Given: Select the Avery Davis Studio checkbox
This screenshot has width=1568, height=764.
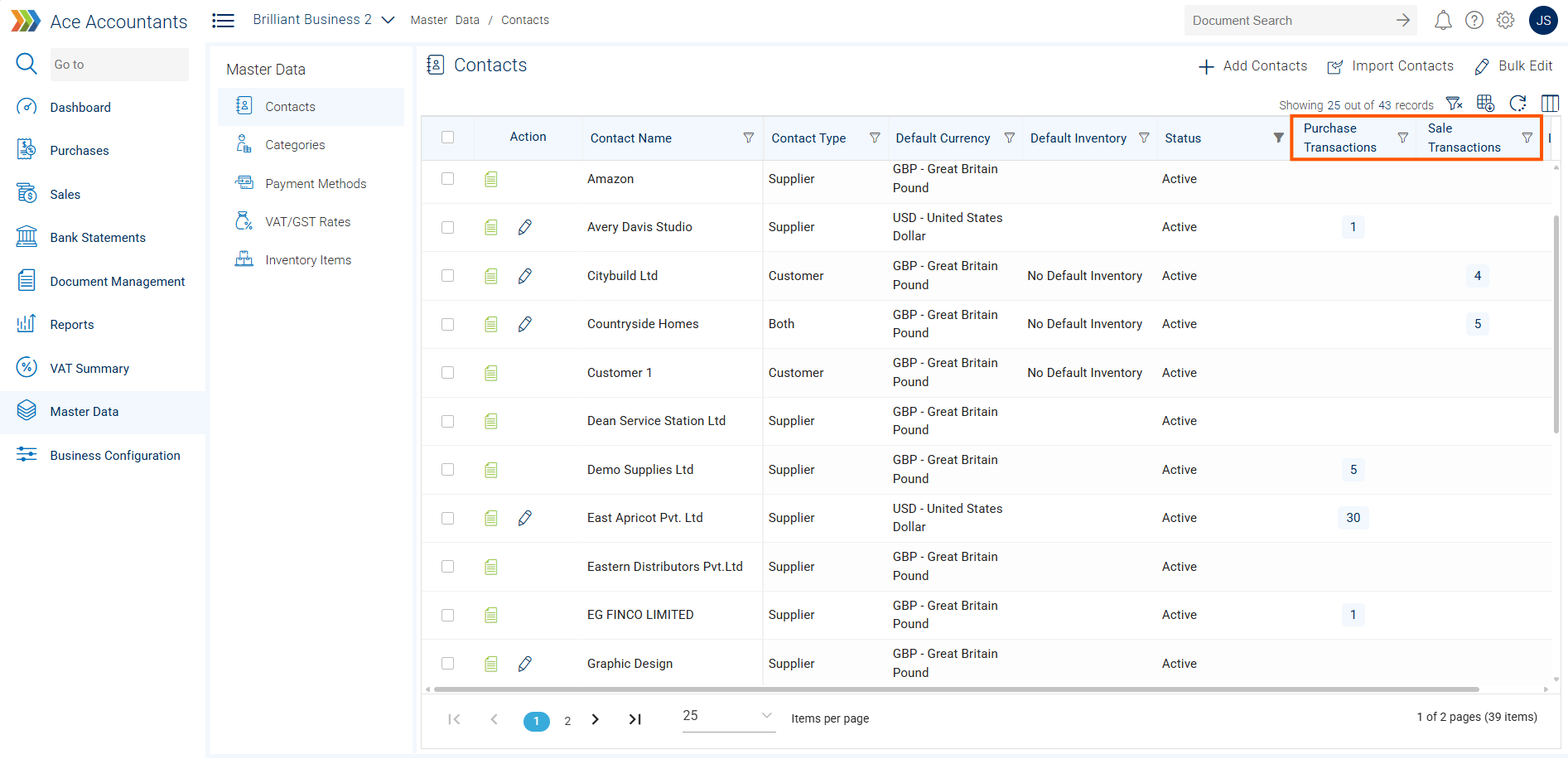Looking at the screenshot, I should [448, 227].
